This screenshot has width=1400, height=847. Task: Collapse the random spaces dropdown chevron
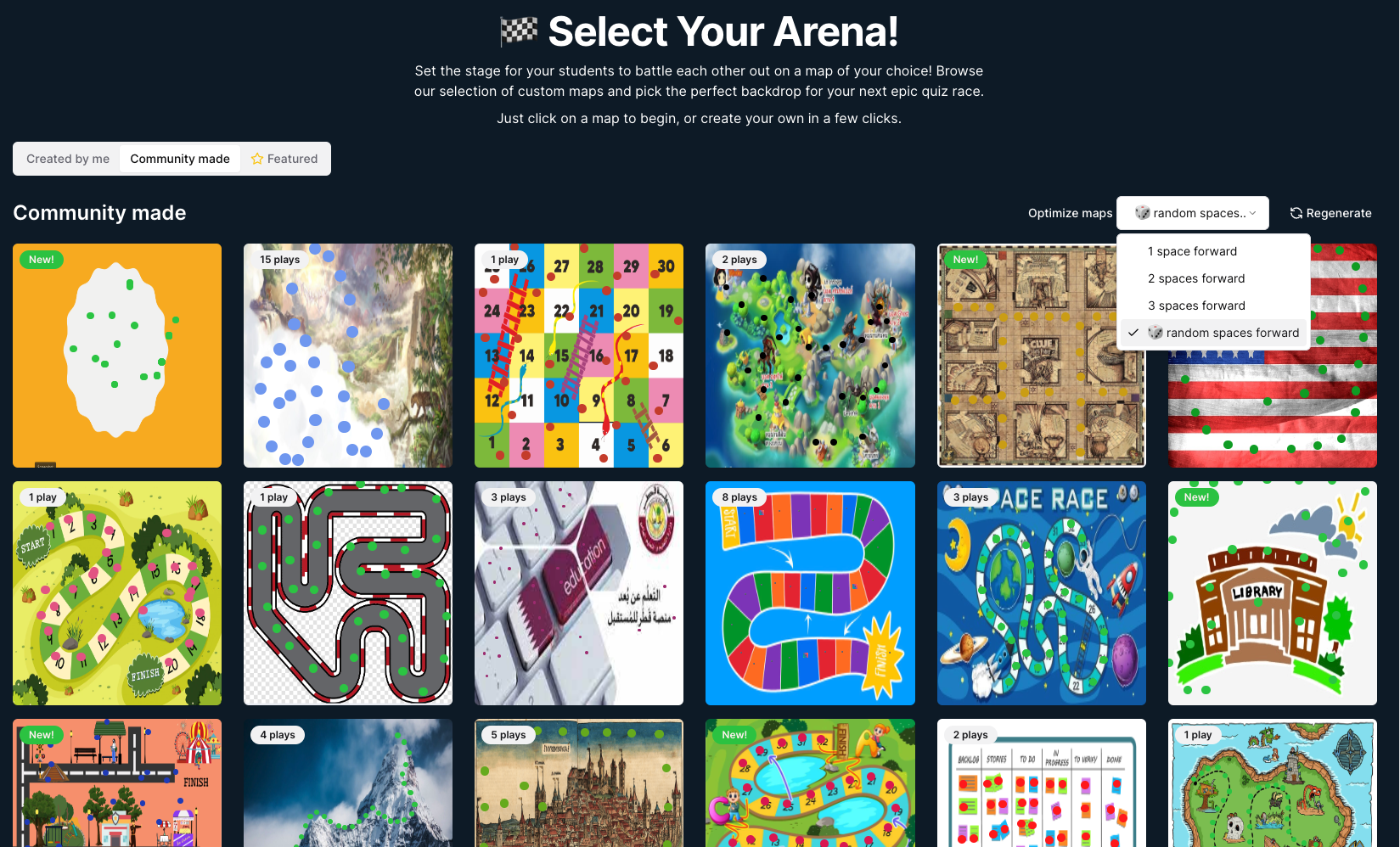[x=1252, y=213]
